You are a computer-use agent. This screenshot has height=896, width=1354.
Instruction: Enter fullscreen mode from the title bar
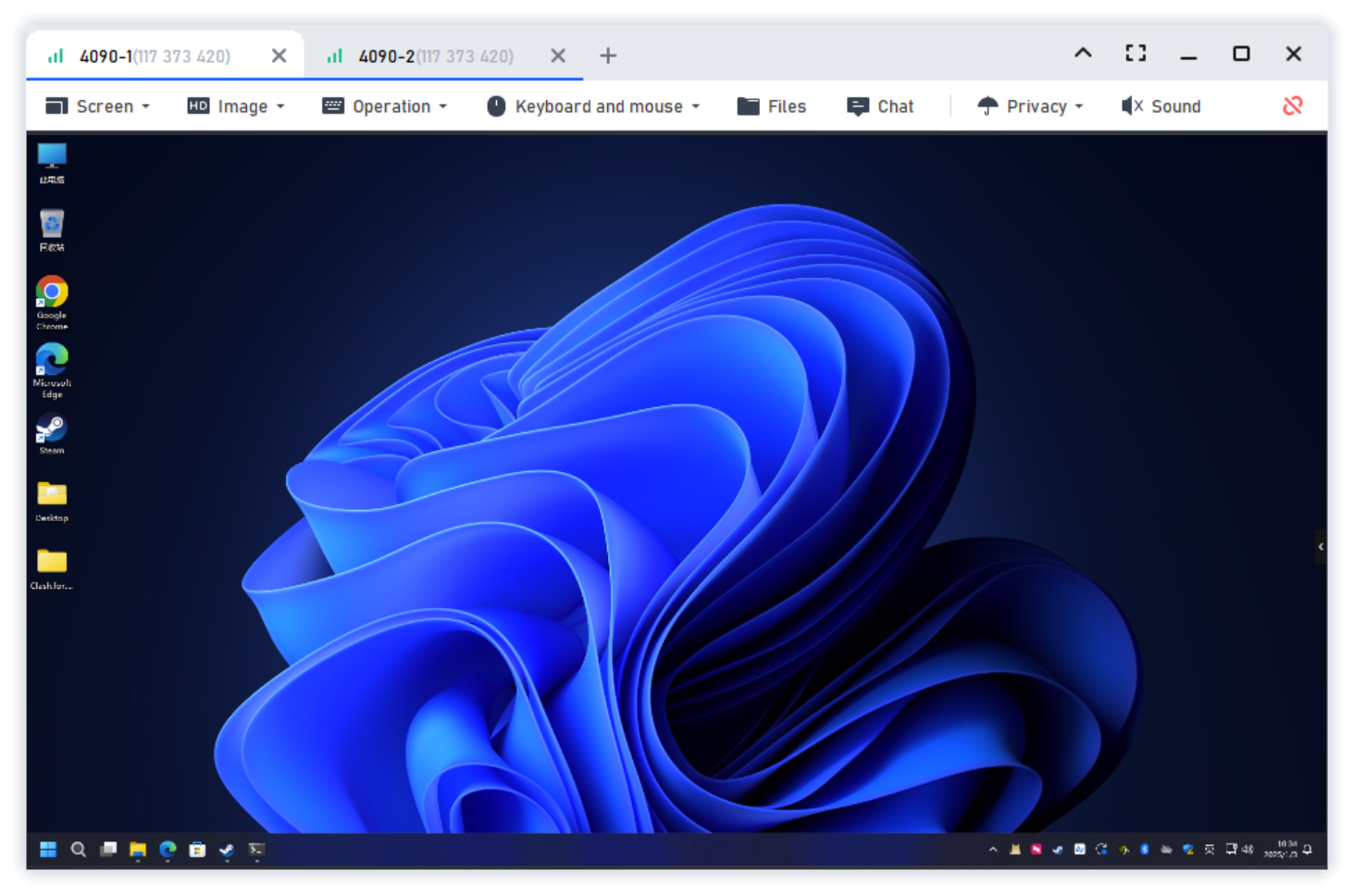(1135, 53)
